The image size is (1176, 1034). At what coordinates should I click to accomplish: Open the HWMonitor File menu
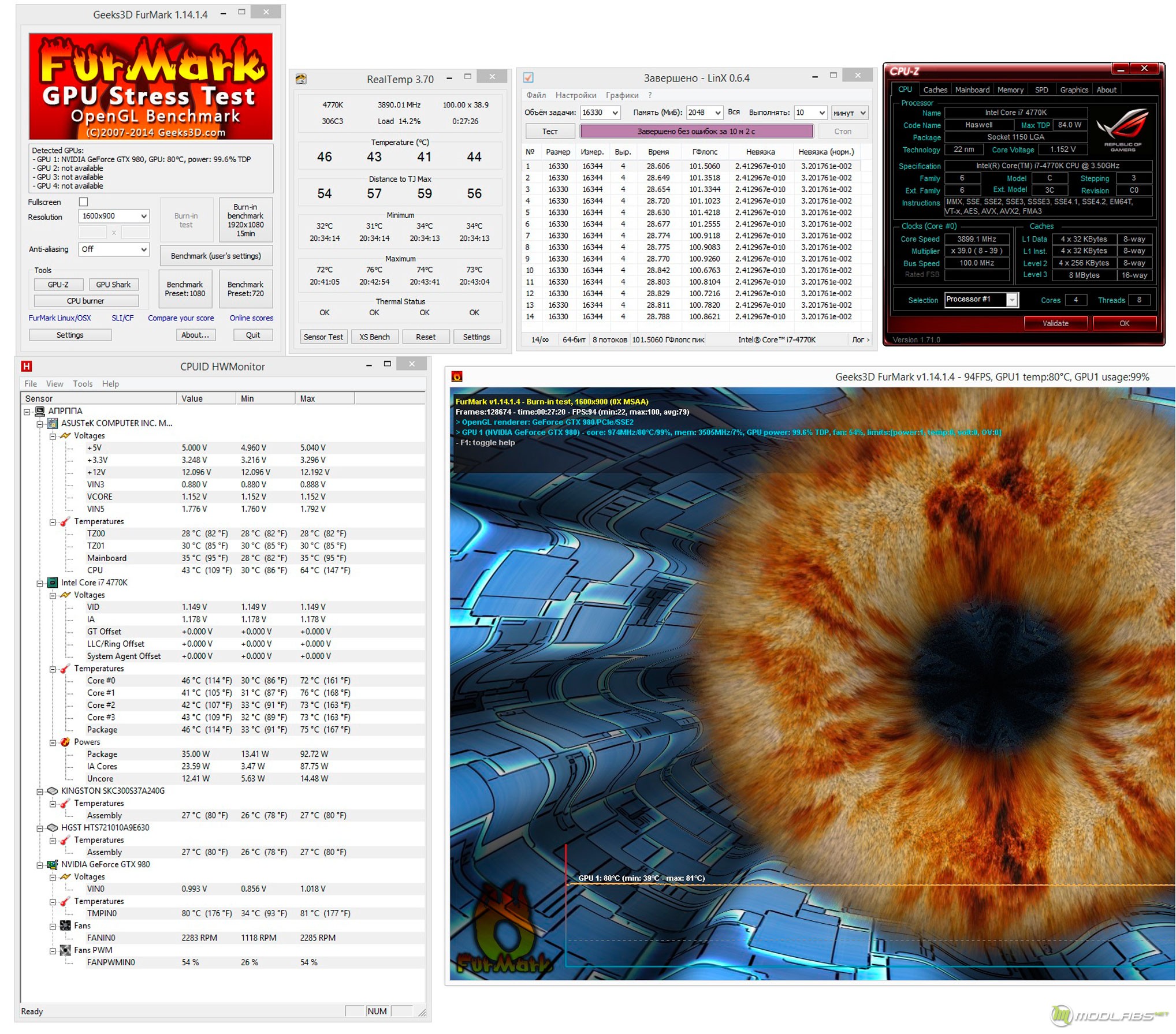[x=31, y=383]
